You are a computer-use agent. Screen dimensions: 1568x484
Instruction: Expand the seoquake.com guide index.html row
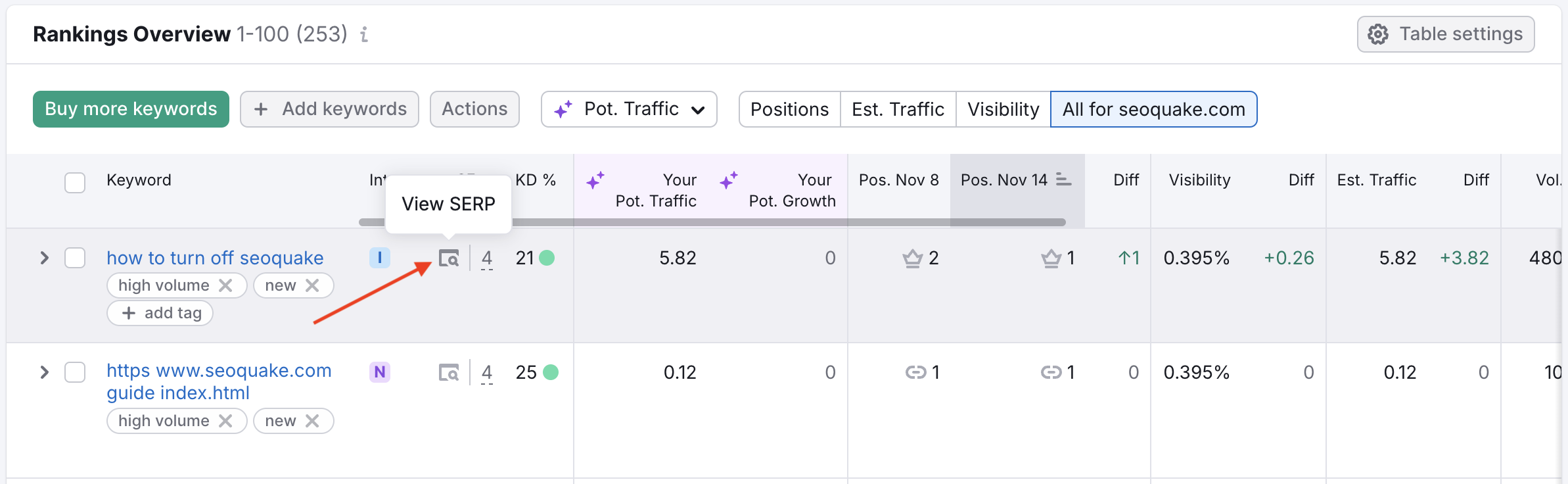(x=44, y=372)
